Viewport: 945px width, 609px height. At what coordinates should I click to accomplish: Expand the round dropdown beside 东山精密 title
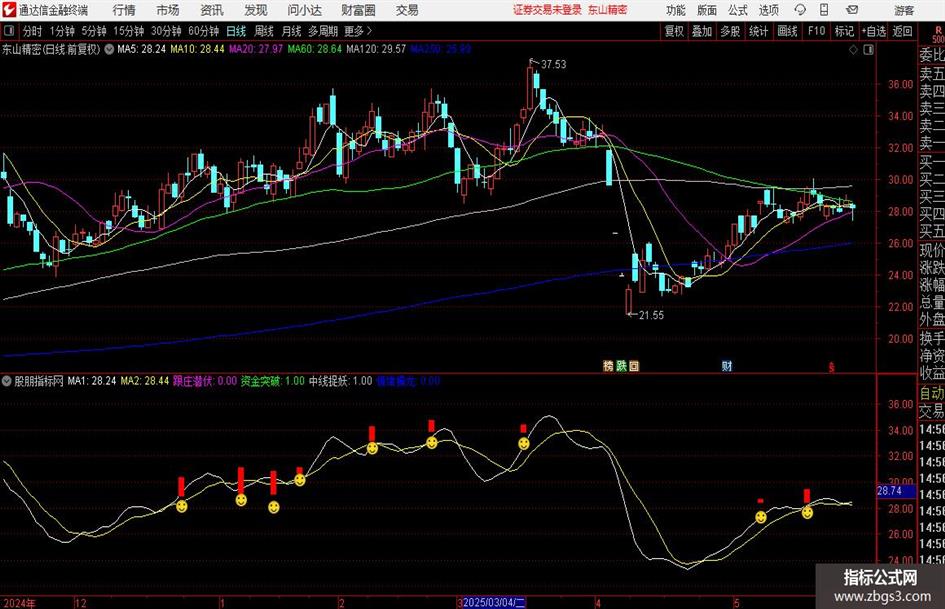tap(109, 49)
